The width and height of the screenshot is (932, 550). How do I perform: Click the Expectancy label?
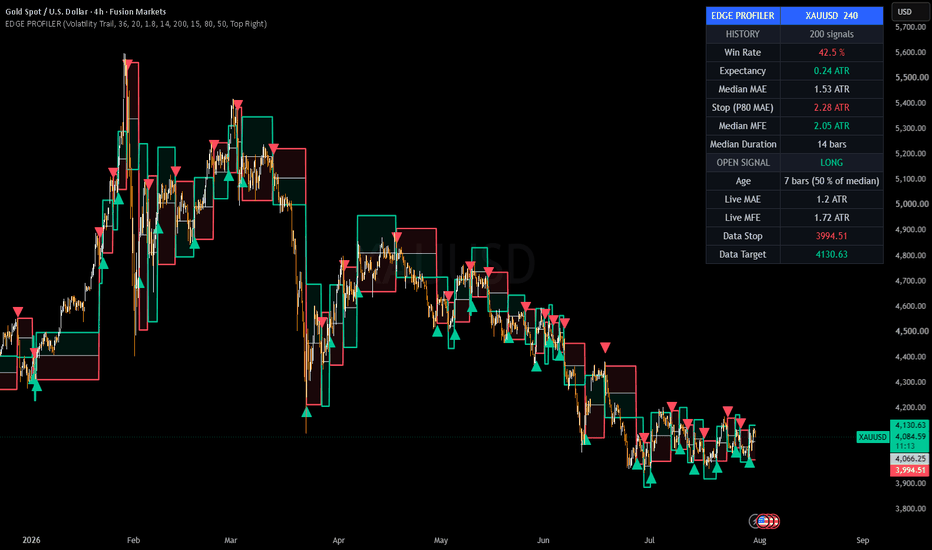point(742,71)
